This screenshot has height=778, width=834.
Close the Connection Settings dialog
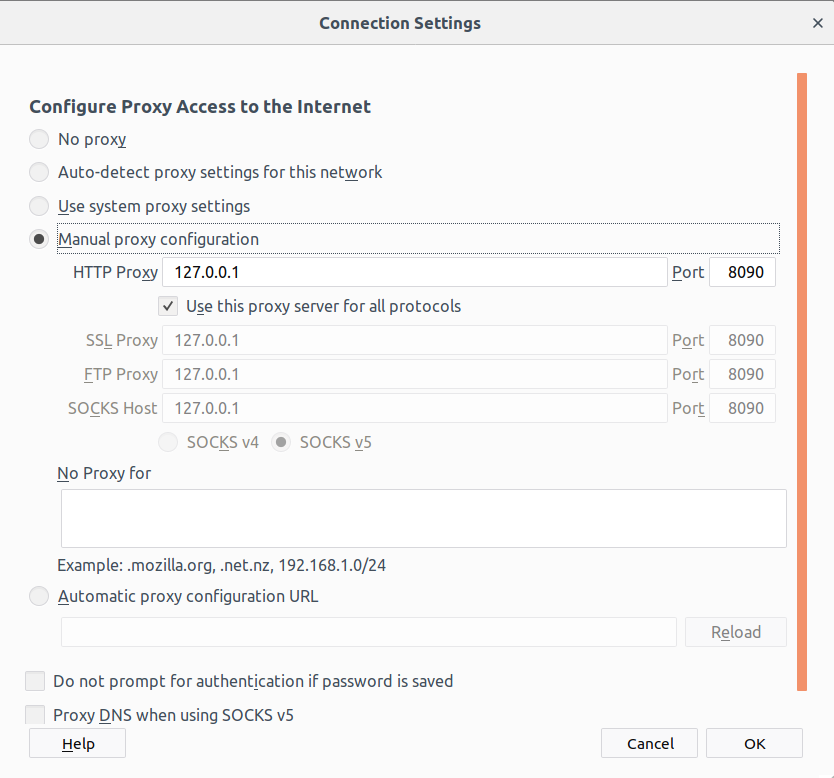click(817, 23)
